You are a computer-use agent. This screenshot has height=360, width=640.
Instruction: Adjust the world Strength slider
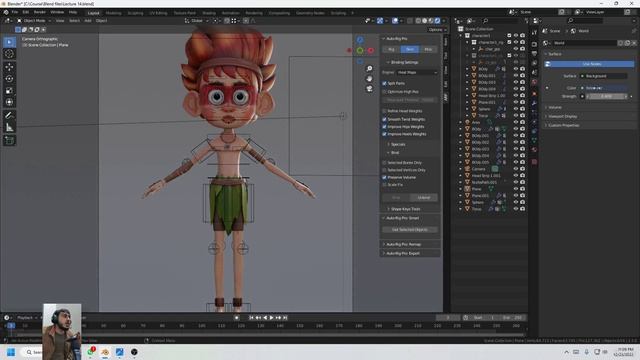click(607, 96)
